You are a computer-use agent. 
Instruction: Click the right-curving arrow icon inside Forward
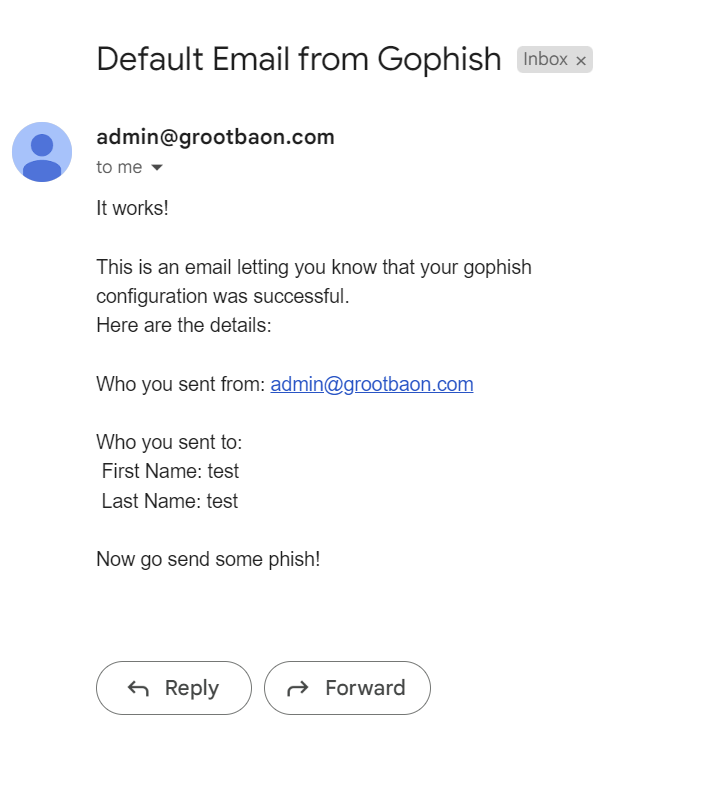coord(297,688)
